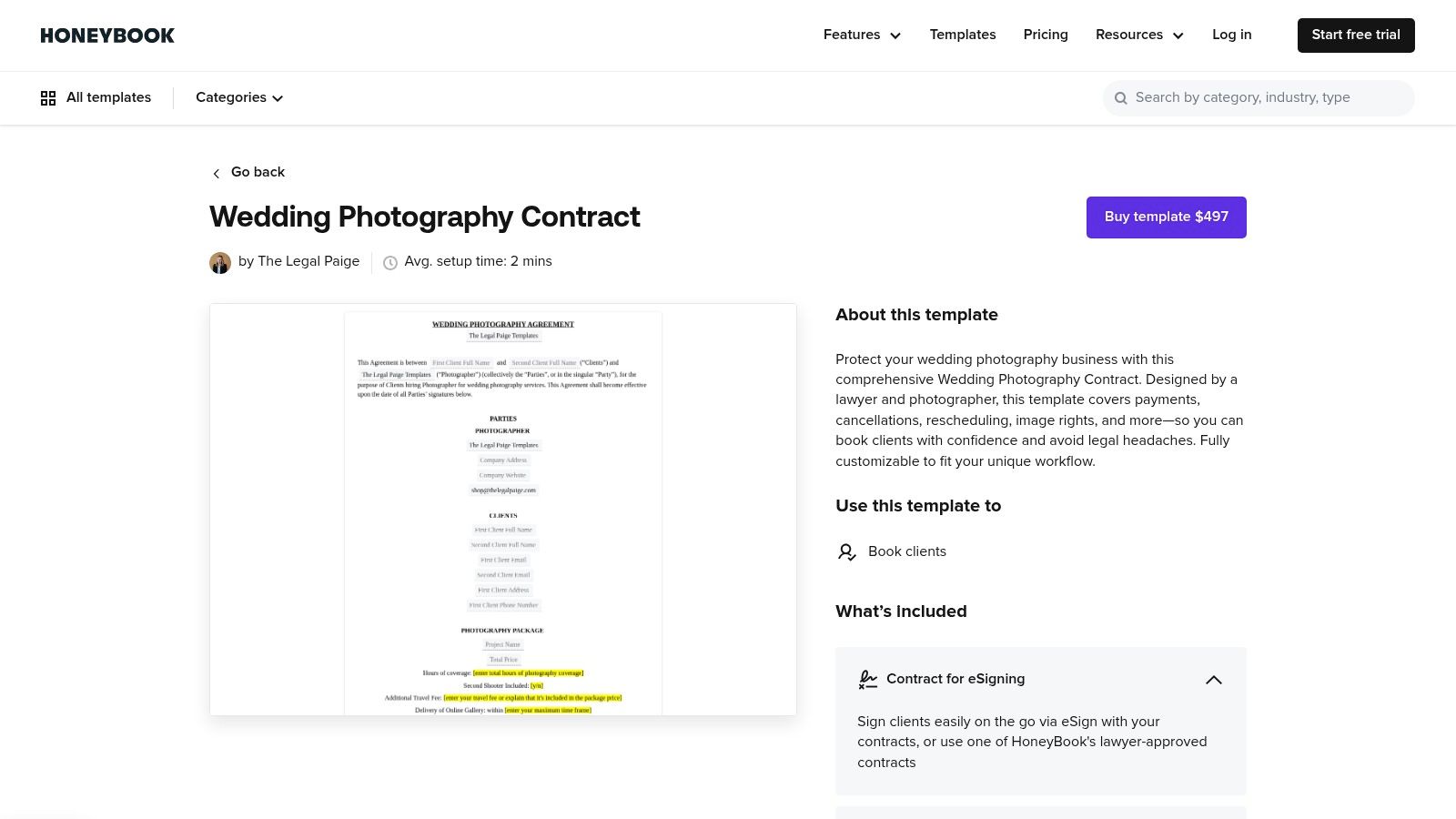Screen dimensions: 1456x819
Task: Click the Go back link
Action: (x=258, y=172)
